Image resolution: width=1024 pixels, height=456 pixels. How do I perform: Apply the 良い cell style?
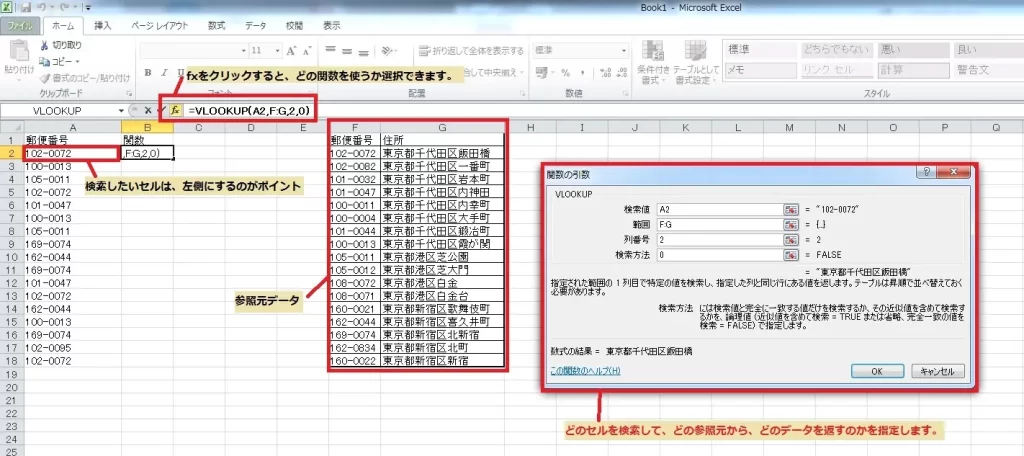pyautogui.click(x=989, y=50)
